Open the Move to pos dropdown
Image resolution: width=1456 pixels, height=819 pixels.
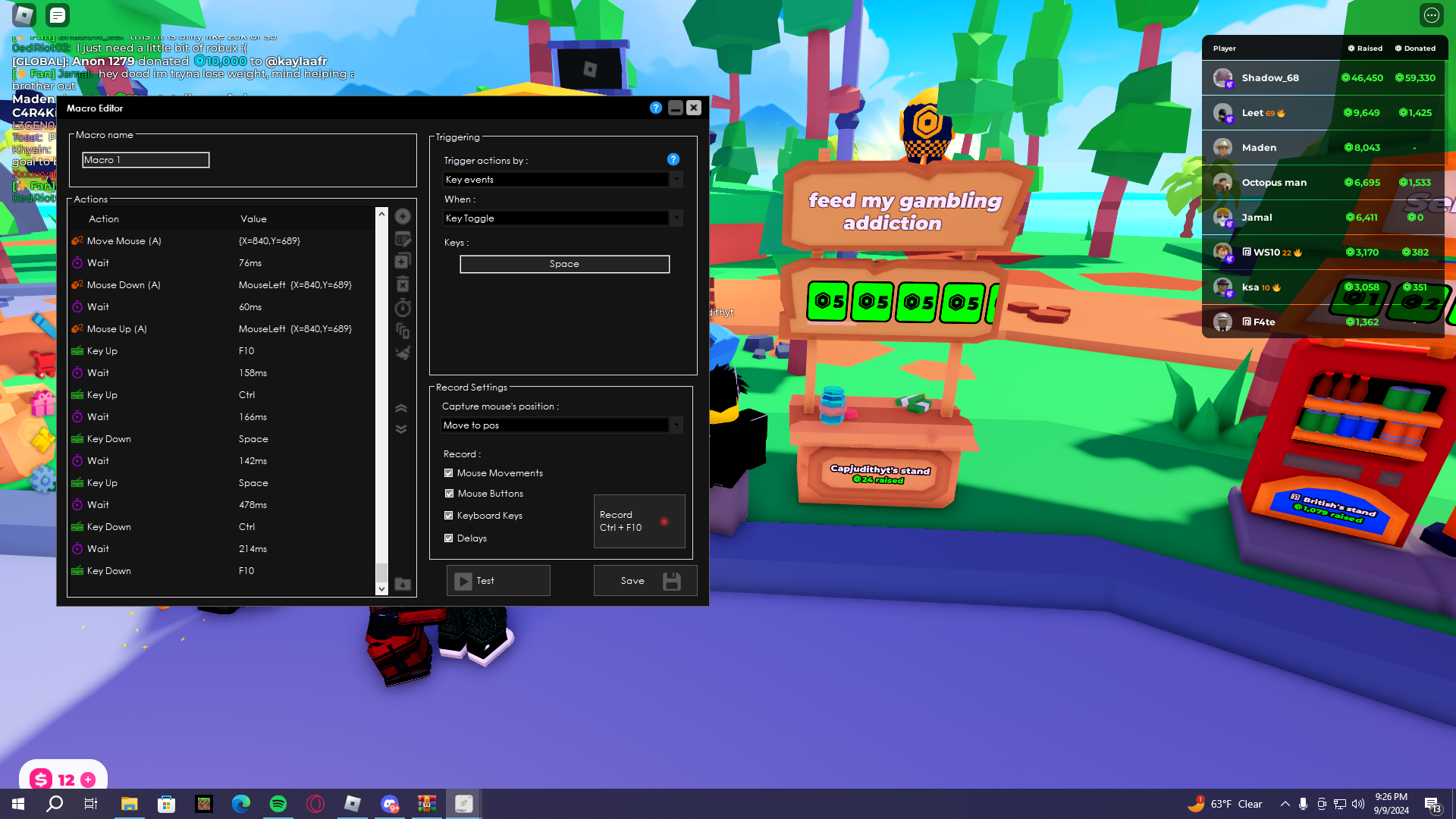pyautogui.click(x=562, y=425)
